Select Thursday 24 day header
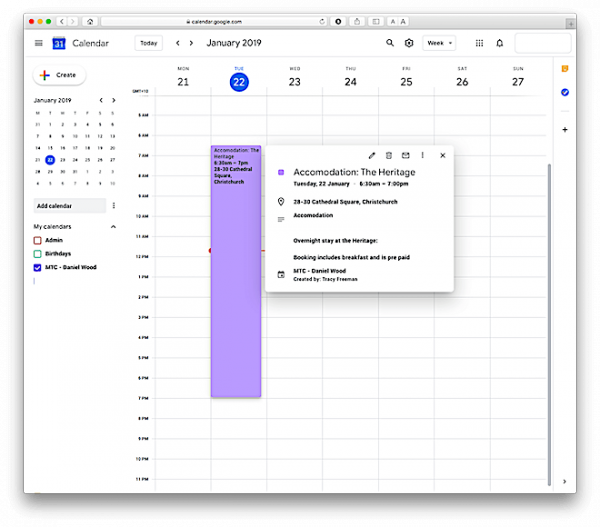This screenshot has height=527, width=600. click(351, 78)
